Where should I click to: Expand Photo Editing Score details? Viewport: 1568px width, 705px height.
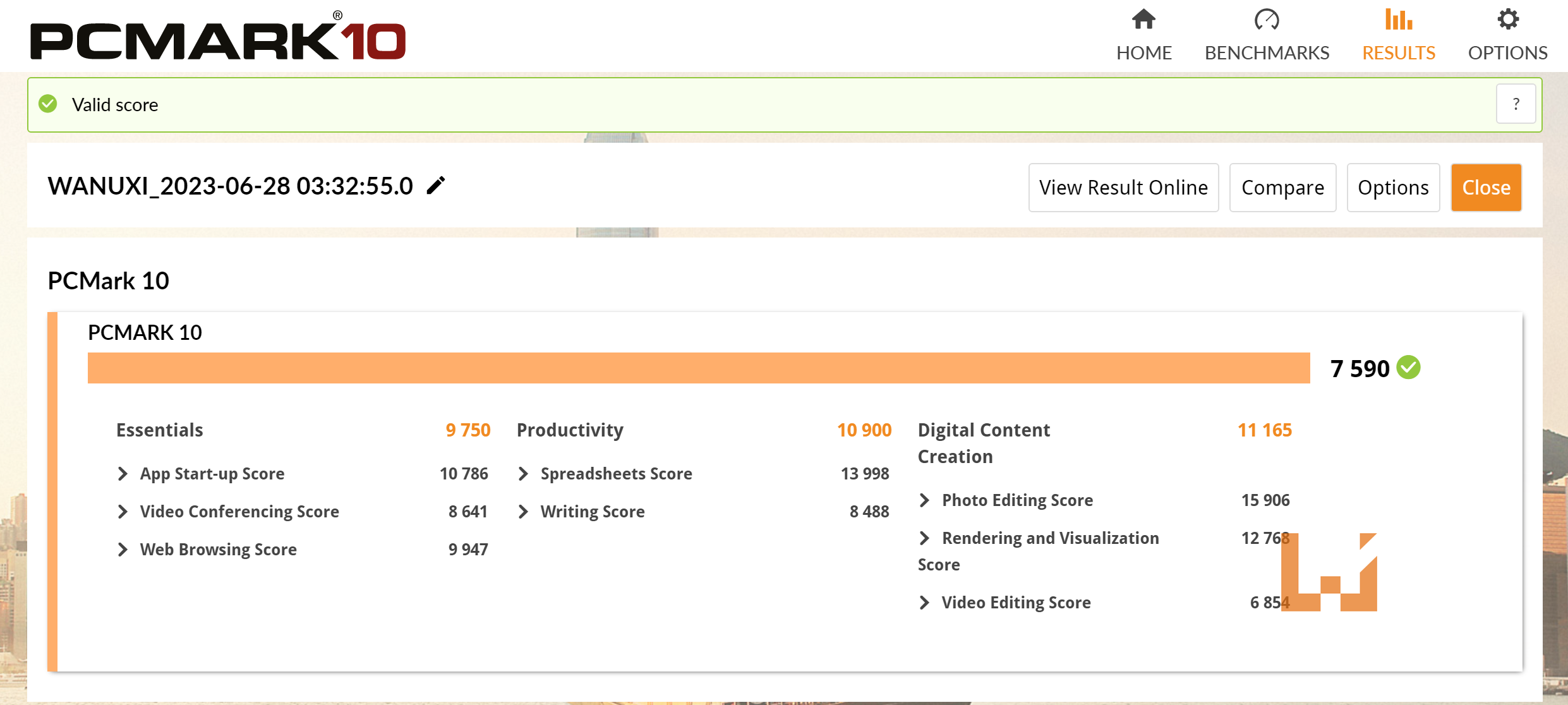(925, 500)
